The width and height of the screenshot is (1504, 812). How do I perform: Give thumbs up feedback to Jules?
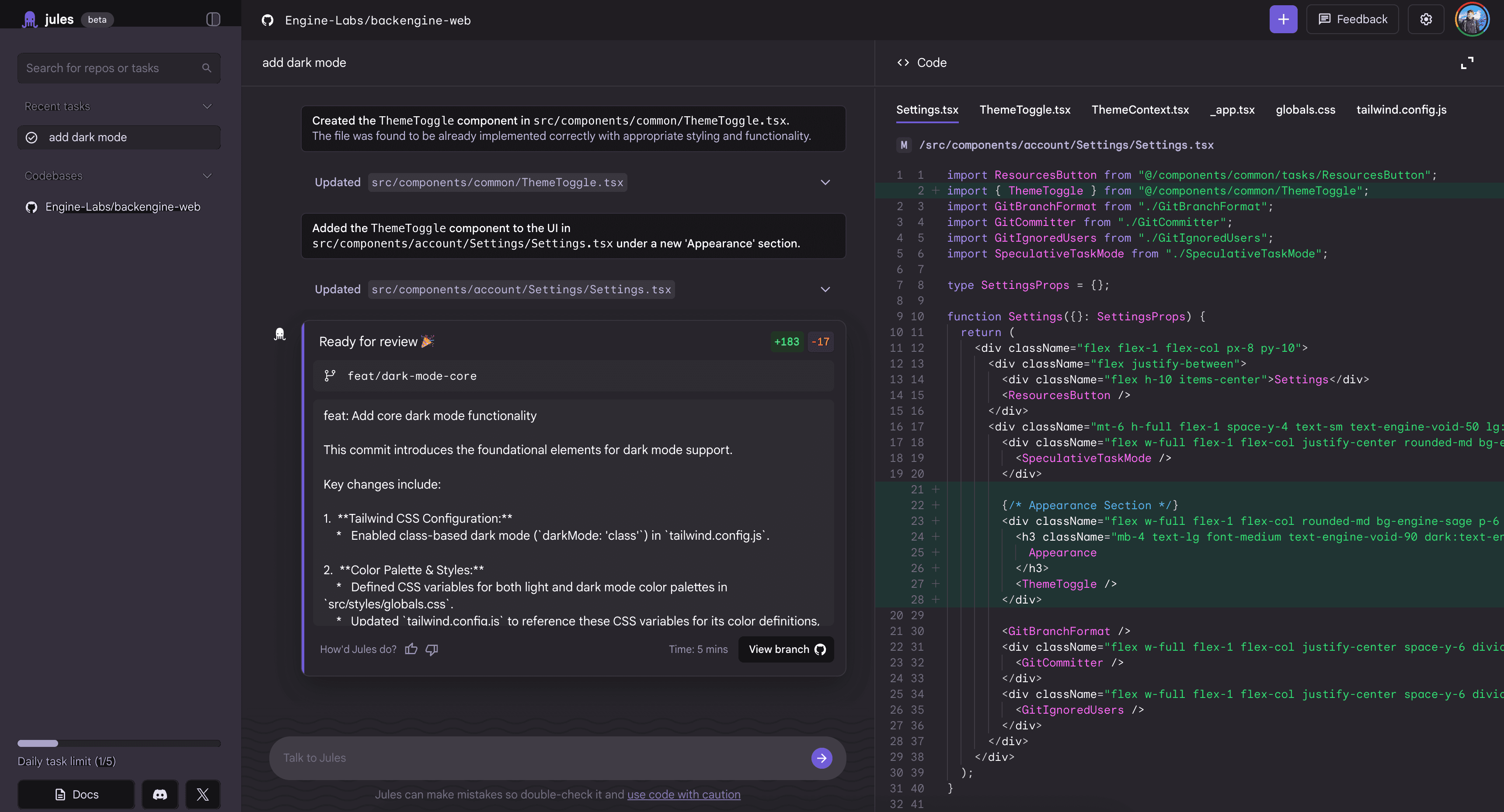[411, 649]
